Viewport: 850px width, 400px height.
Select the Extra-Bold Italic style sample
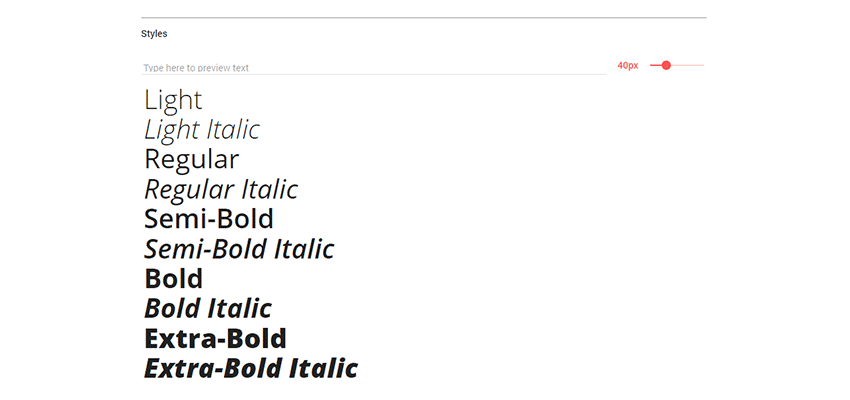[x=251, y=368]
